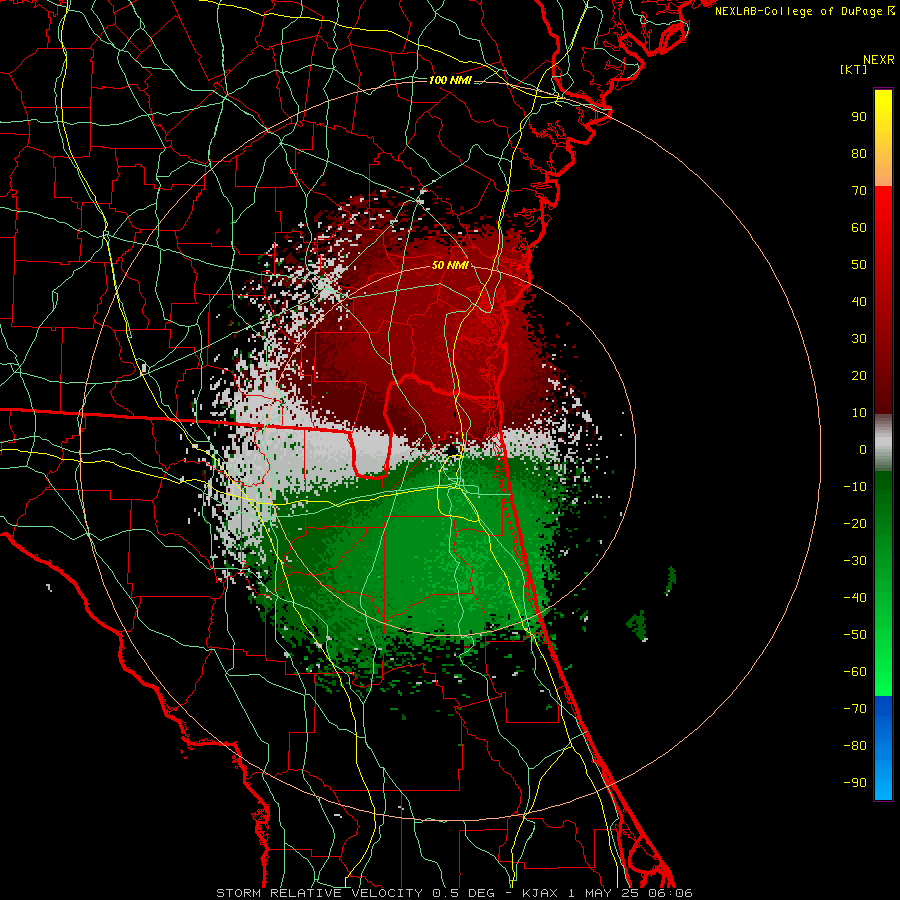The image size is (900, 900).
Task: Pick the blue bottom segment of color bar
Action: click(883, 748)
